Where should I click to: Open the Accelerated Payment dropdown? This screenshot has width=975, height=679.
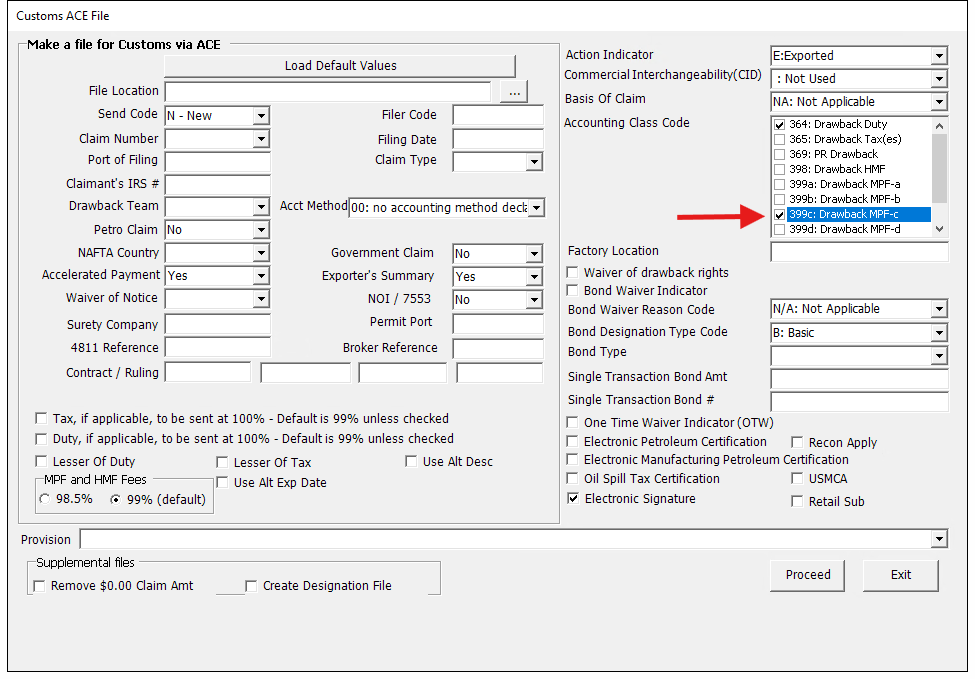pos(262,275)
